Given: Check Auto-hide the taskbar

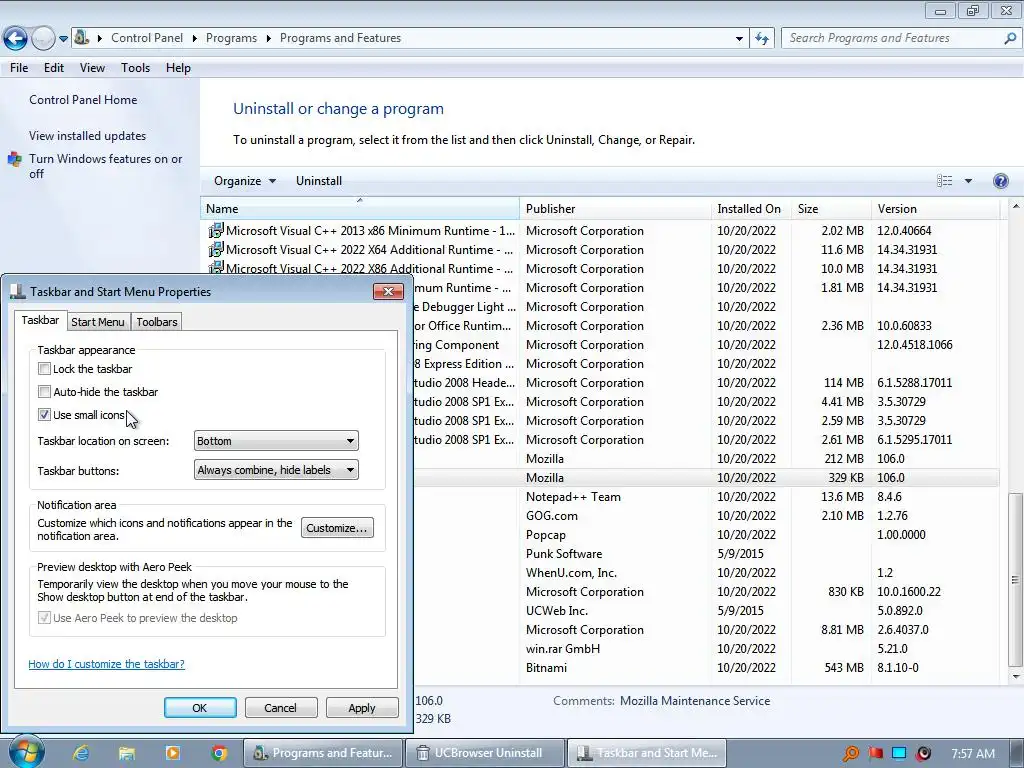Looking at the screenshot, I should coord(44,392).
